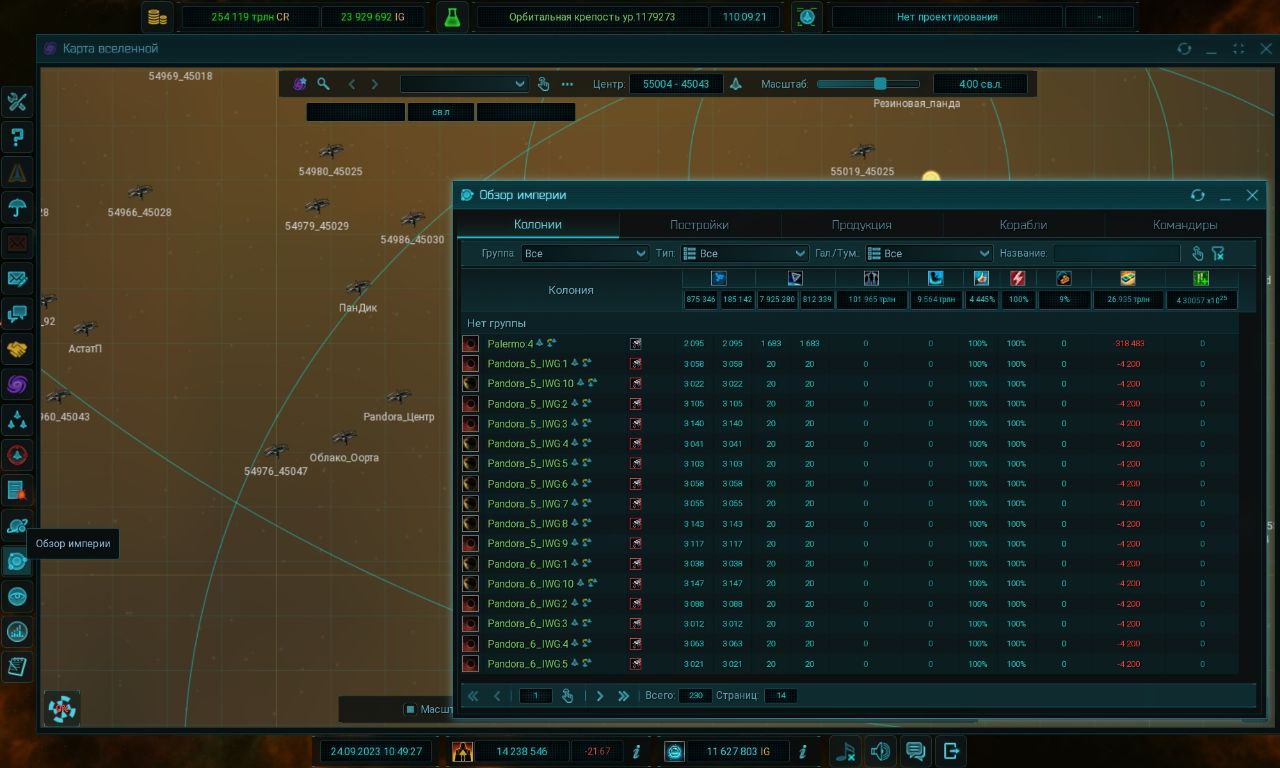The height and width of the screenshot is (768, 1280).
Task: Open the statistics chart icon in sidebar
Action: tap(17, 631)
